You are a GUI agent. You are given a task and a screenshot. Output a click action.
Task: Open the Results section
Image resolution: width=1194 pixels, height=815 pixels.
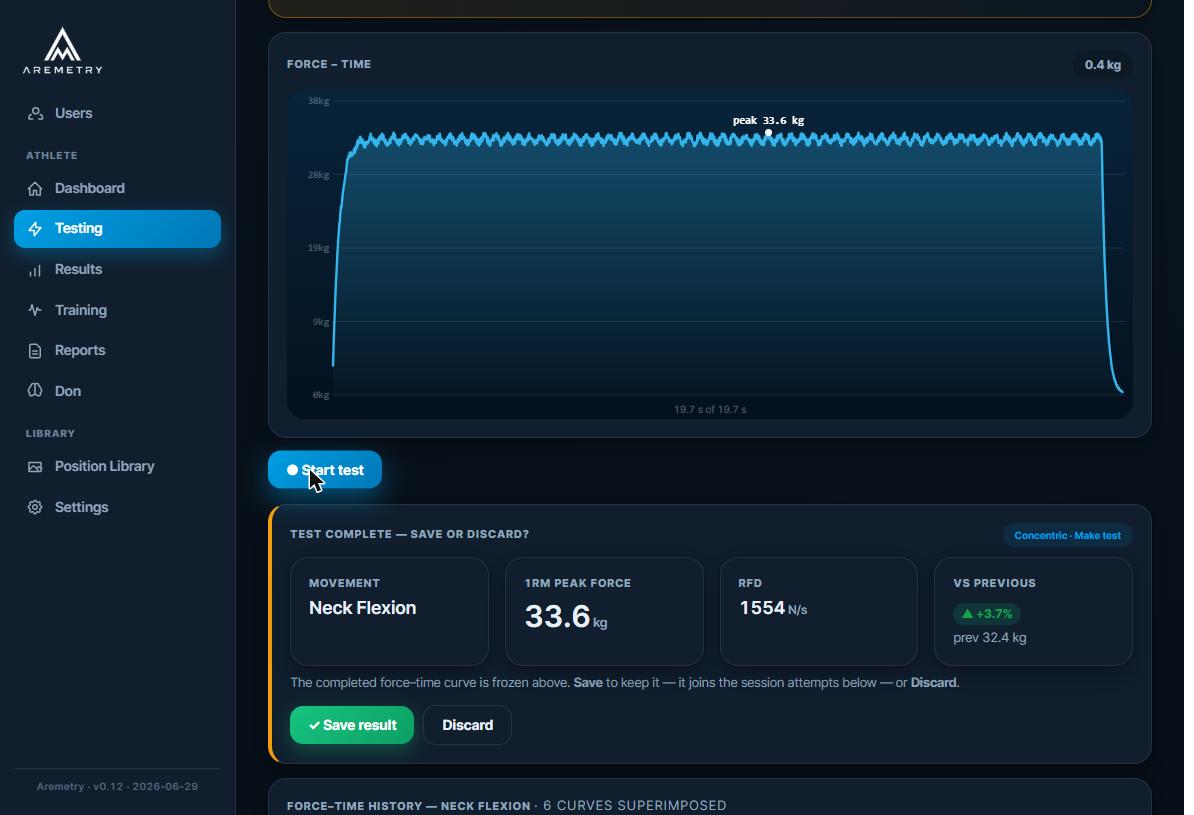[x=117, y=270]
